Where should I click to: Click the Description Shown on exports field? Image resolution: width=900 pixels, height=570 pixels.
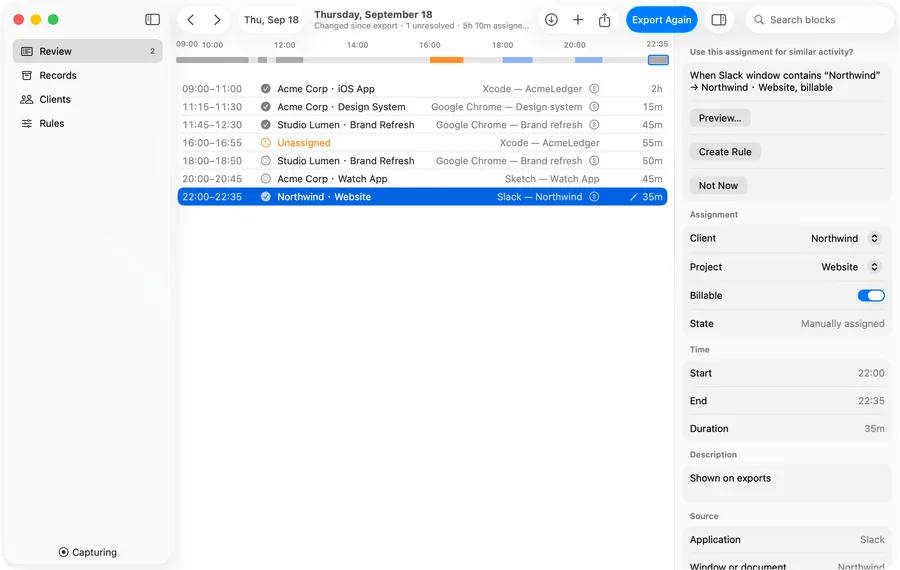pos(786,483)
